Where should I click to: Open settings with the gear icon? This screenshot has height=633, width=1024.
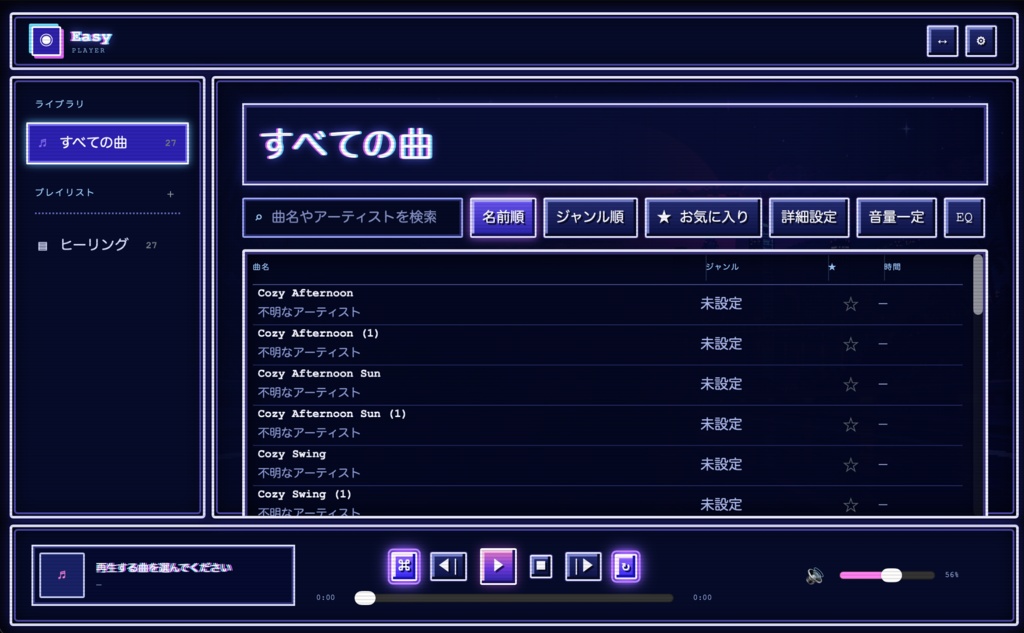(981, 41)
